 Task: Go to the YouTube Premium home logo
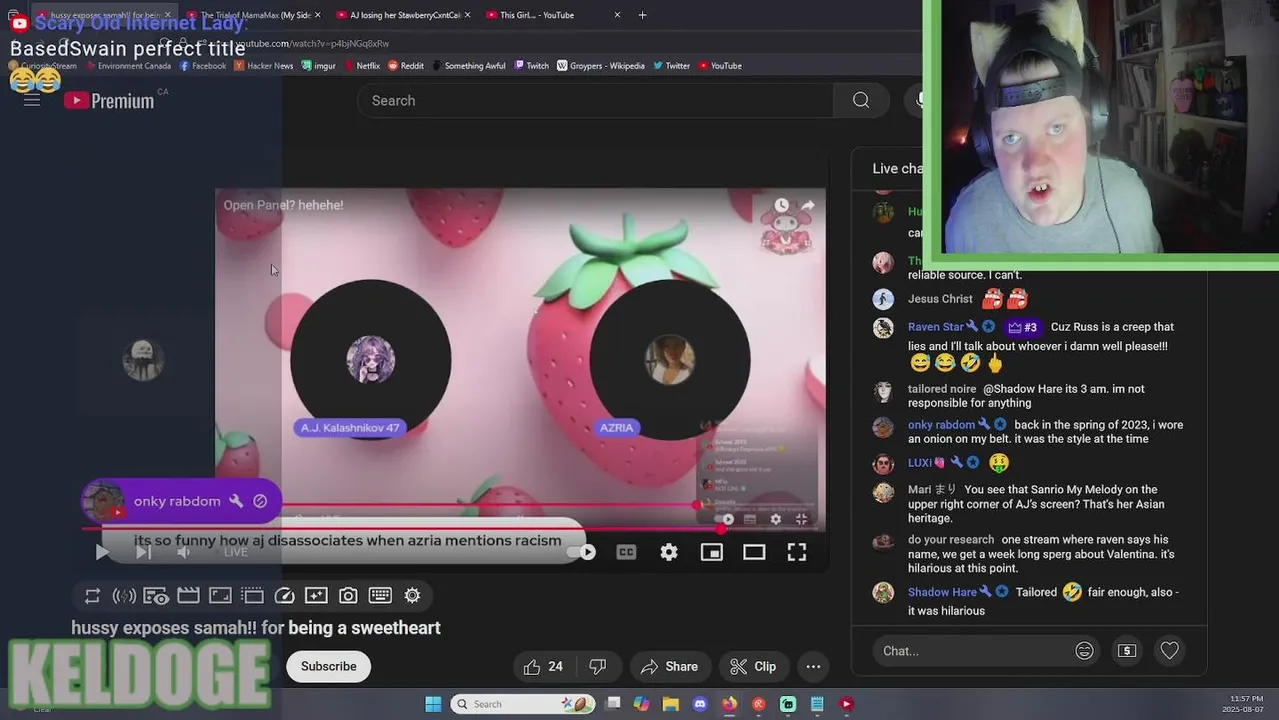click(x=110, y=100)
